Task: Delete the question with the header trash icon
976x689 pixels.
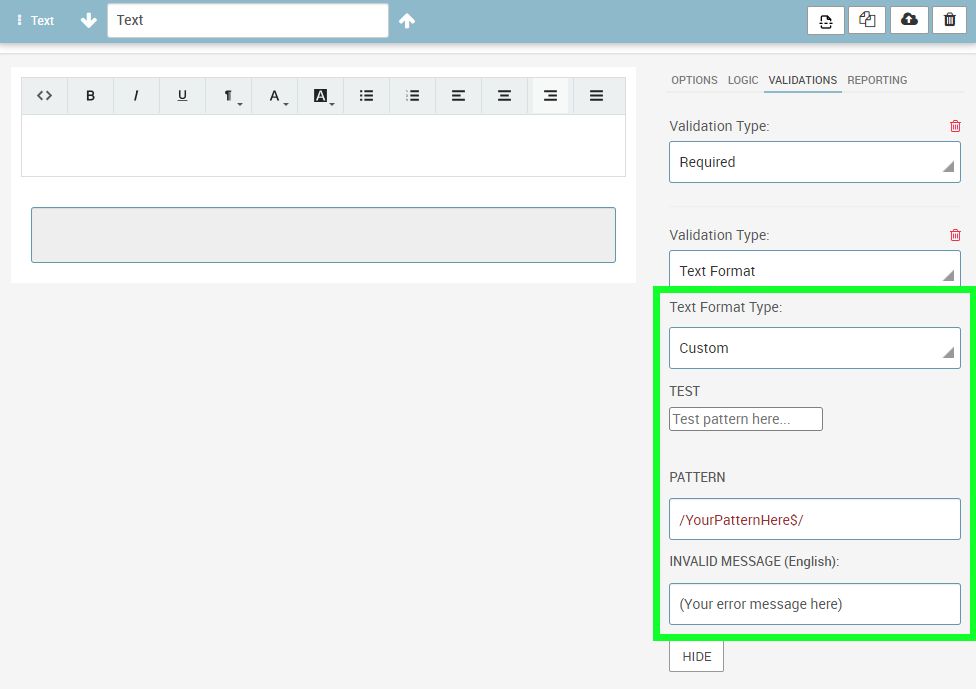Action: [949, 21]
